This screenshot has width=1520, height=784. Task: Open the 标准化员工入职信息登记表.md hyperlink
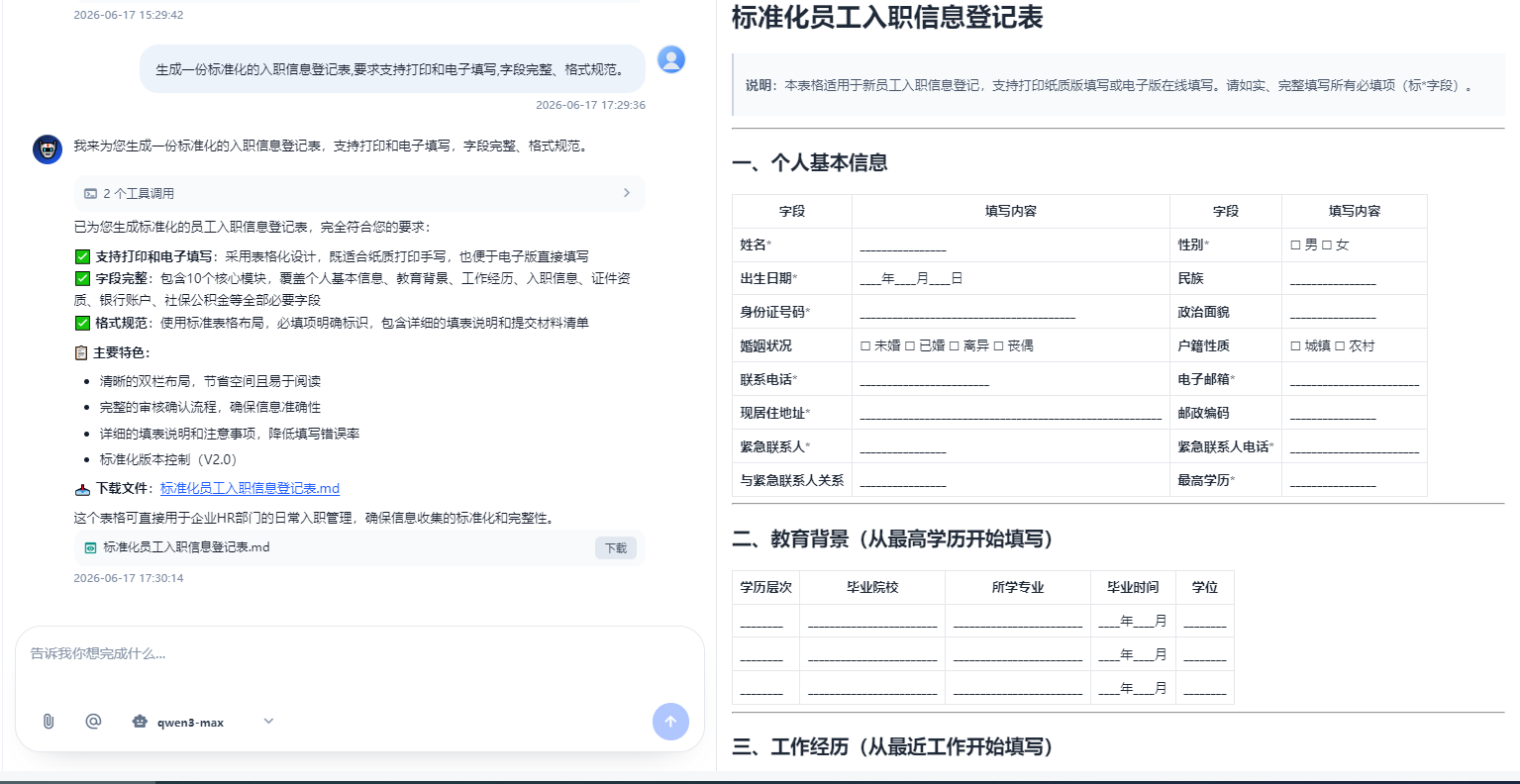tap(250, 488)
